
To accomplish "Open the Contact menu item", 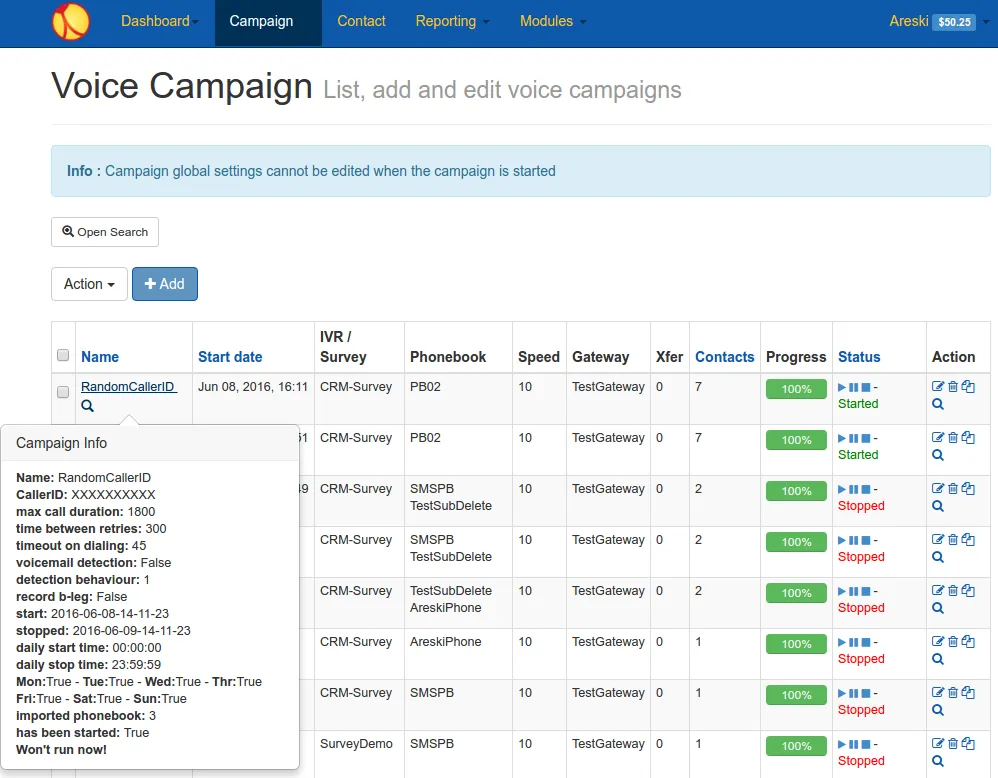I will click(361, 21).
